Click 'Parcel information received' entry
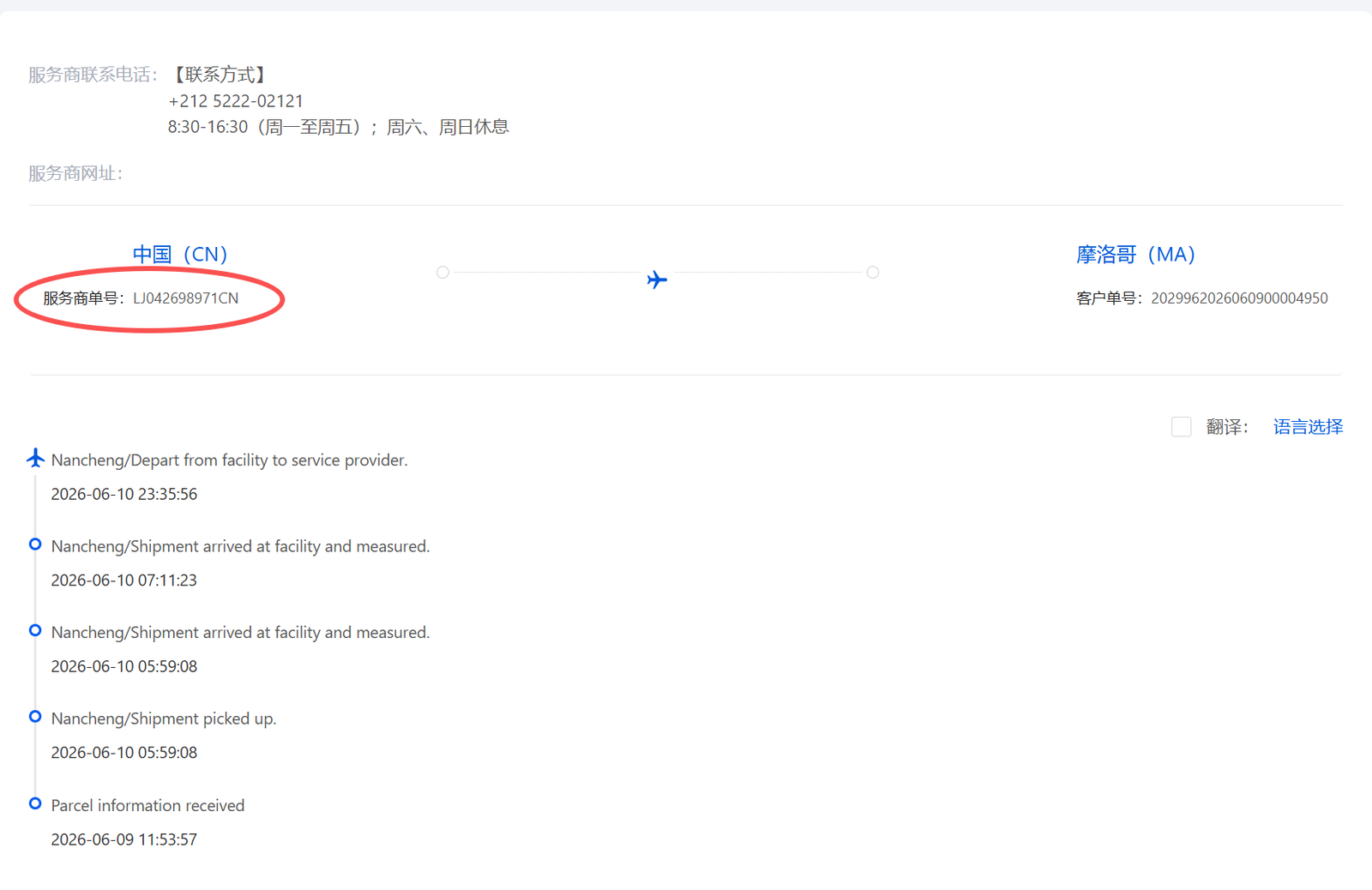Screen dimensions: 1372x890 pos(148,805)
